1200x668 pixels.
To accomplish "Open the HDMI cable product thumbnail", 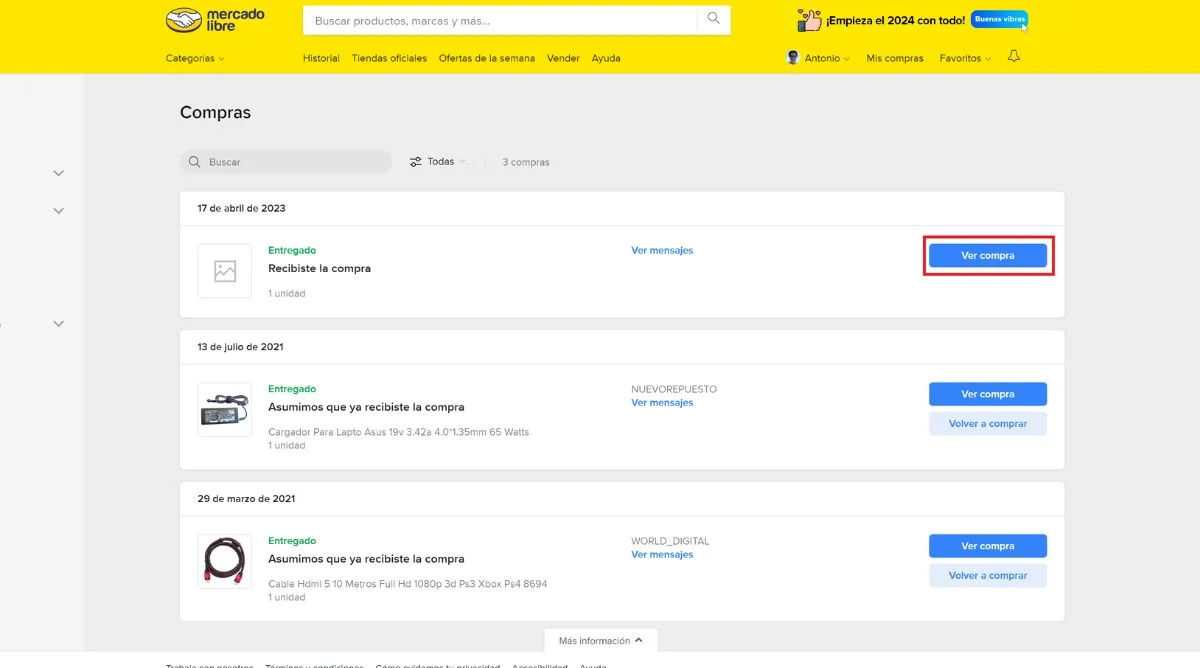I will (224, 562).
